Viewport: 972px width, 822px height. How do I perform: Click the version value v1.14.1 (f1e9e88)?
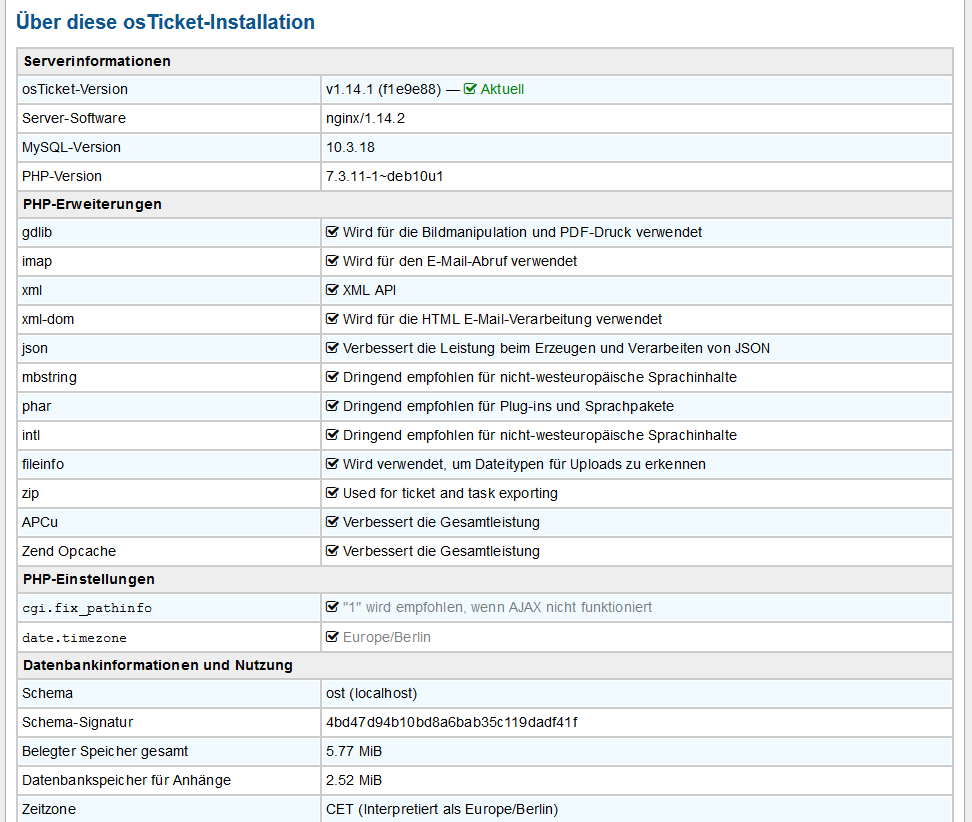[384, 89]
